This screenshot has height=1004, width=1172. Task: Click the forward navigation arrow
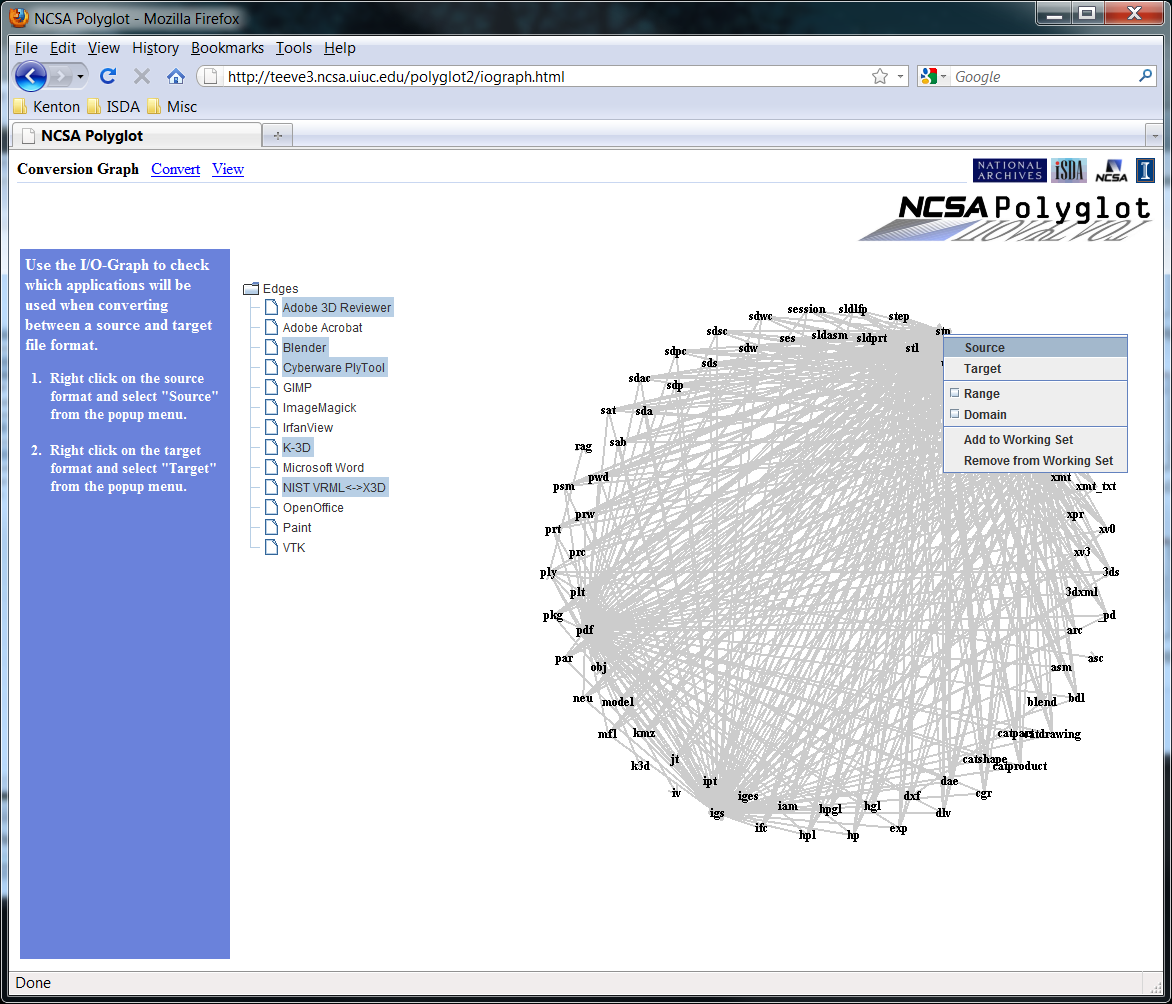point(61,76)
